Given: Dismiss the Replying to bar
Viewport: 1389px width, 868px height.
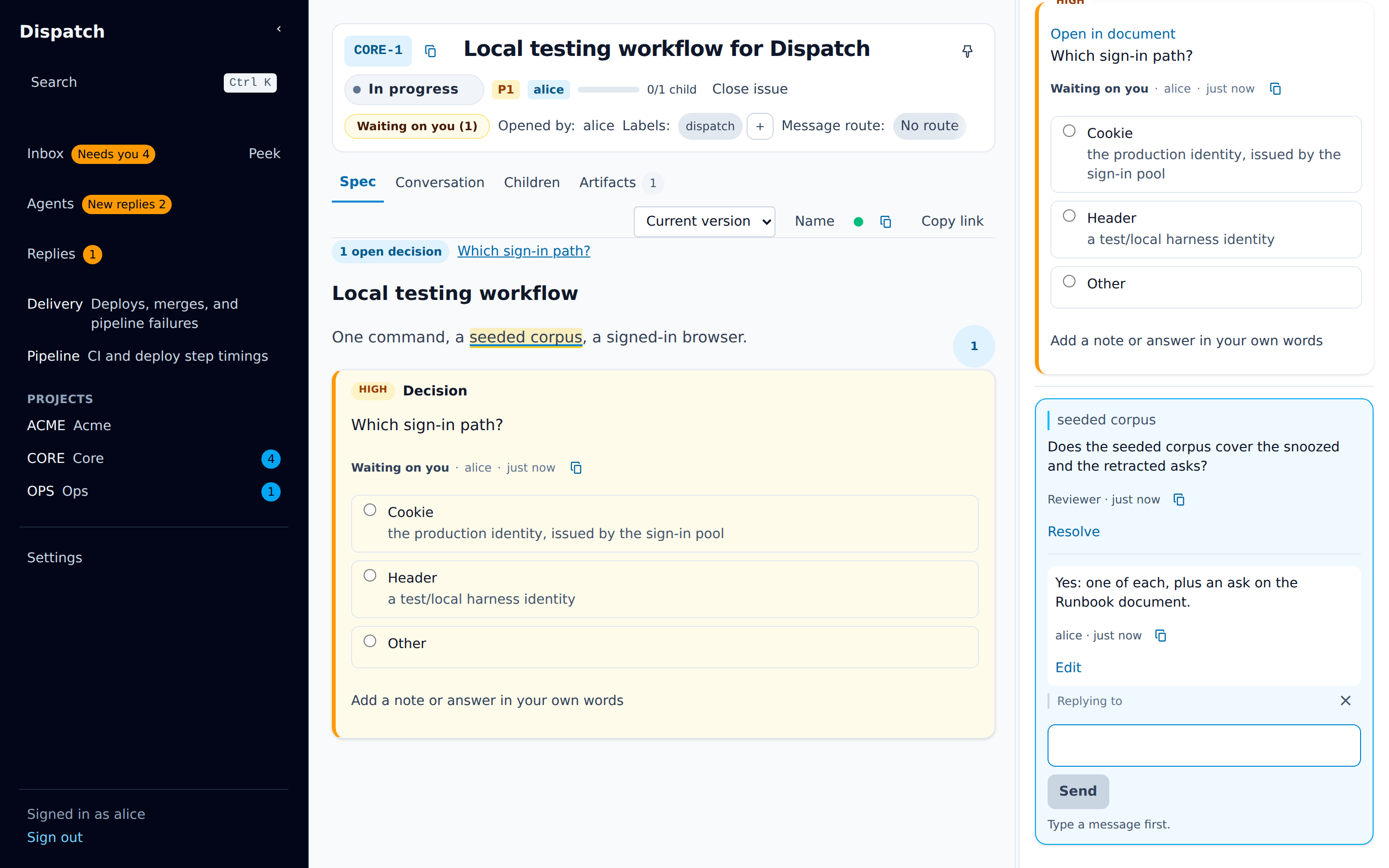Looking at the screenshot, I should click(x=1346, y=700).
